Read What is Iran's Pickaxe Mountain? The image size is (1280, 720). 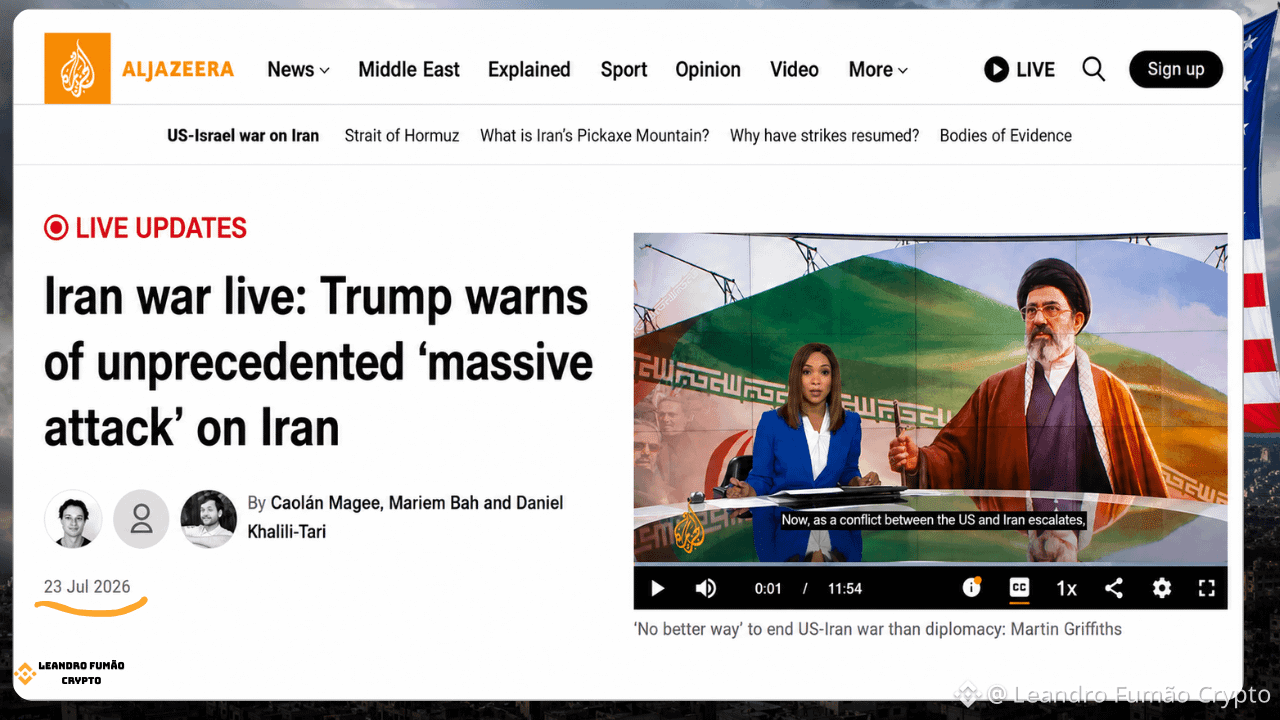595,135
